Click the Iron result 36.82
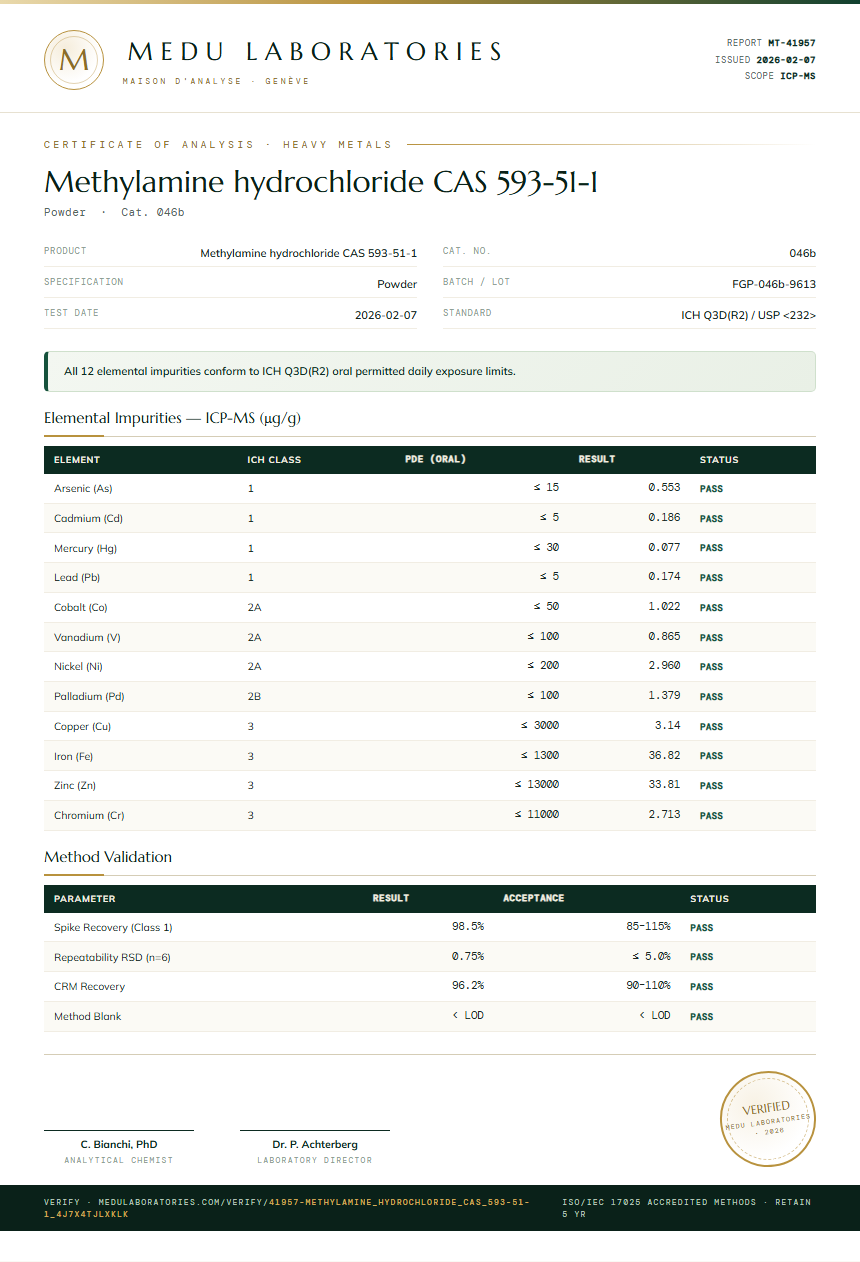This screenshot has width=860, height=1262. click(664, 755)
